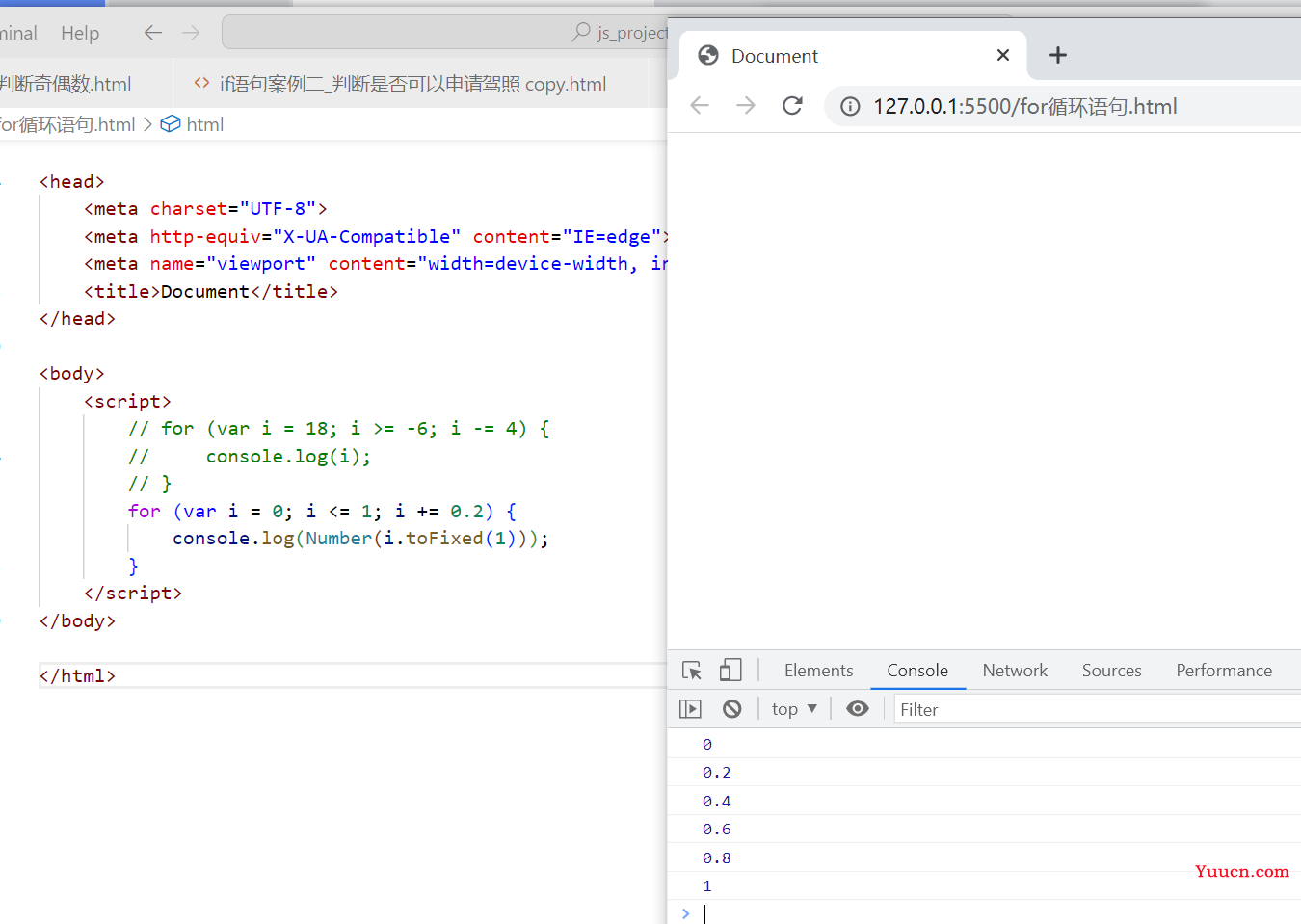This screenshot has height=924, width=1301.
Task: Switch to the Network tab in DevTools
Action: pos(1015,671)
